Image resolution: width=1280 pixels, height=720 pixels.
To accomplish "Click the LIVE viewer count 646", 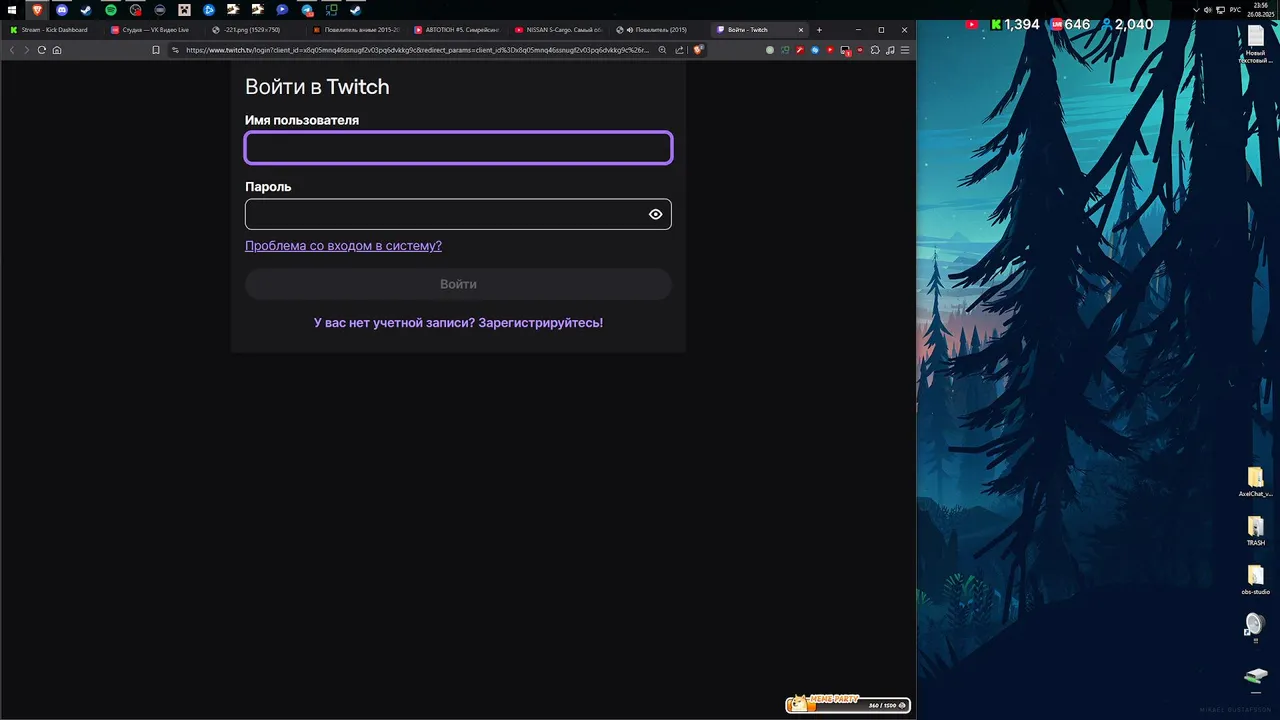I will [1077, 25].
